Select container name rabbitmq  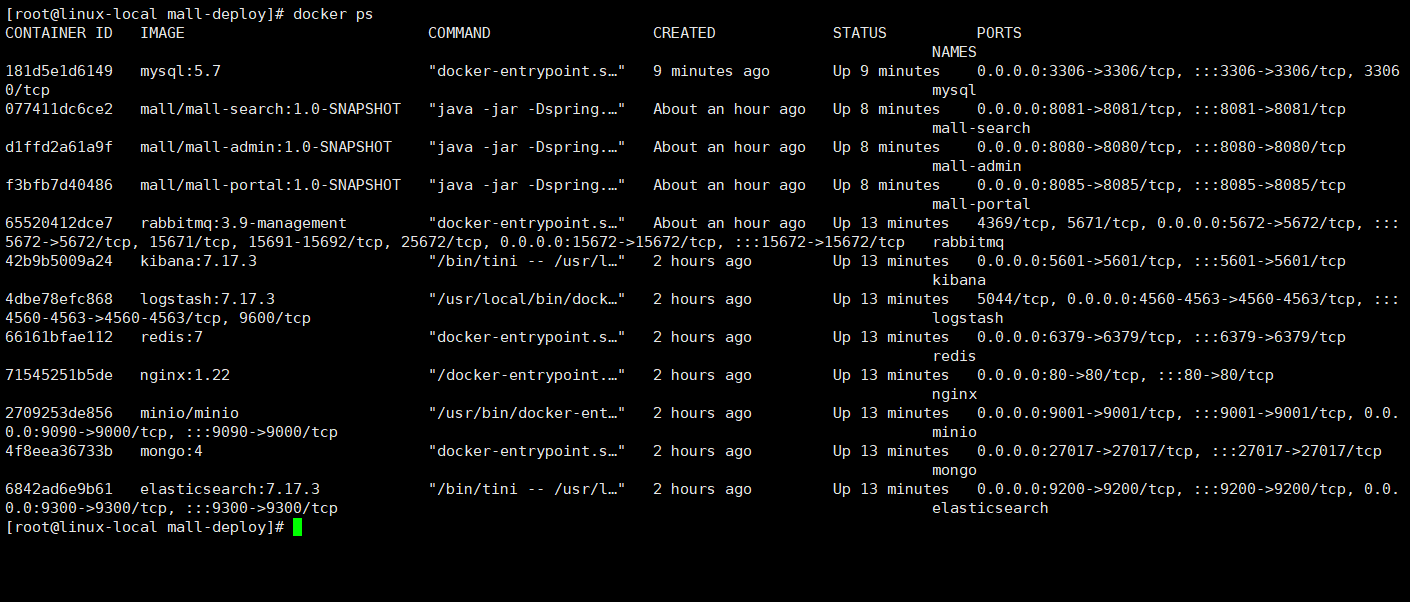pos(968,242)
